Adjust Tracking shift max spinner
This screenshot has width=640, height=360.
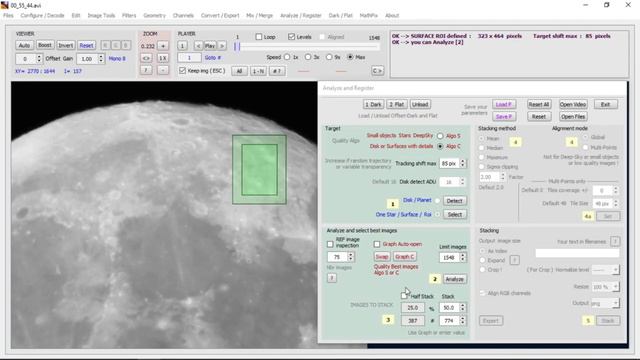coord(462,163)
